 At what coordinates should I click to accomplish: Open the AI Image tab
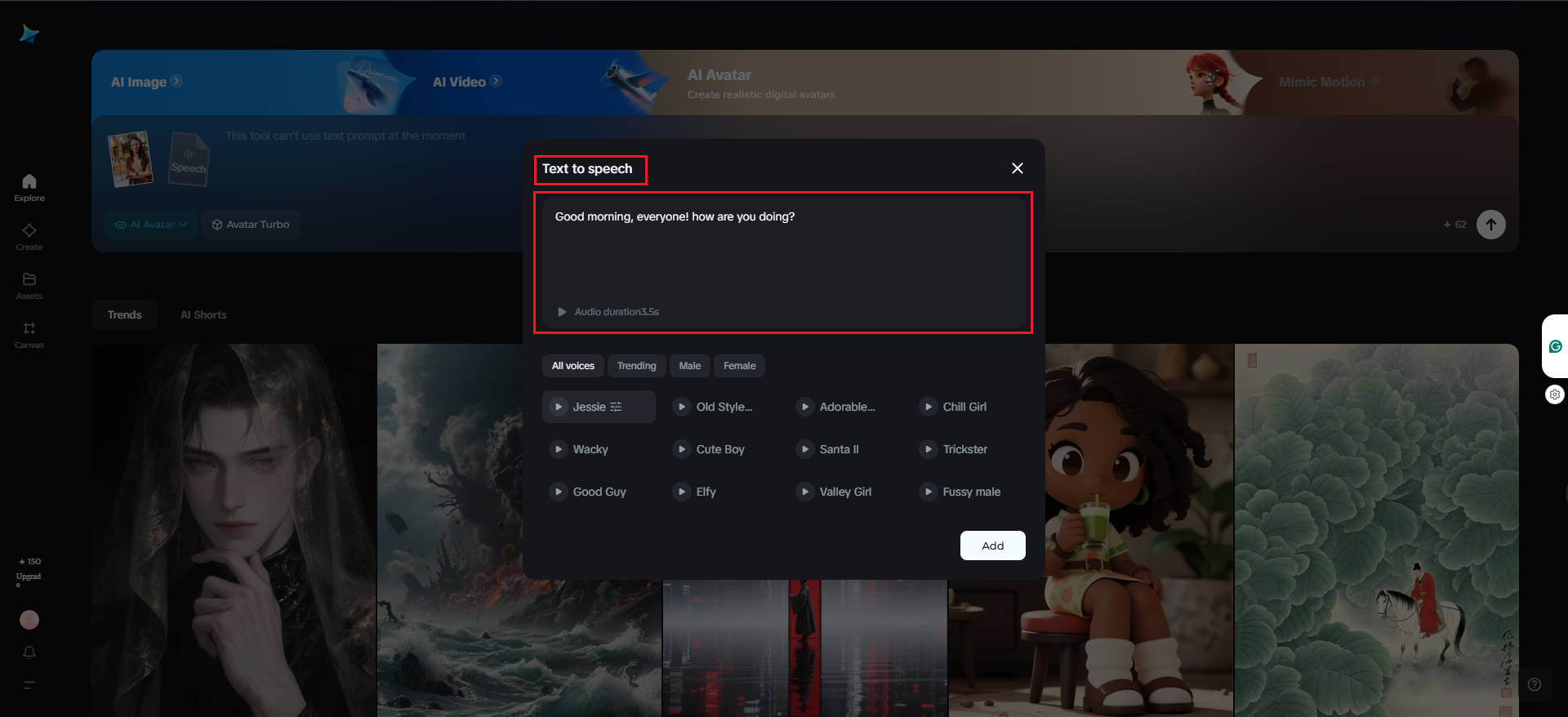147,82
